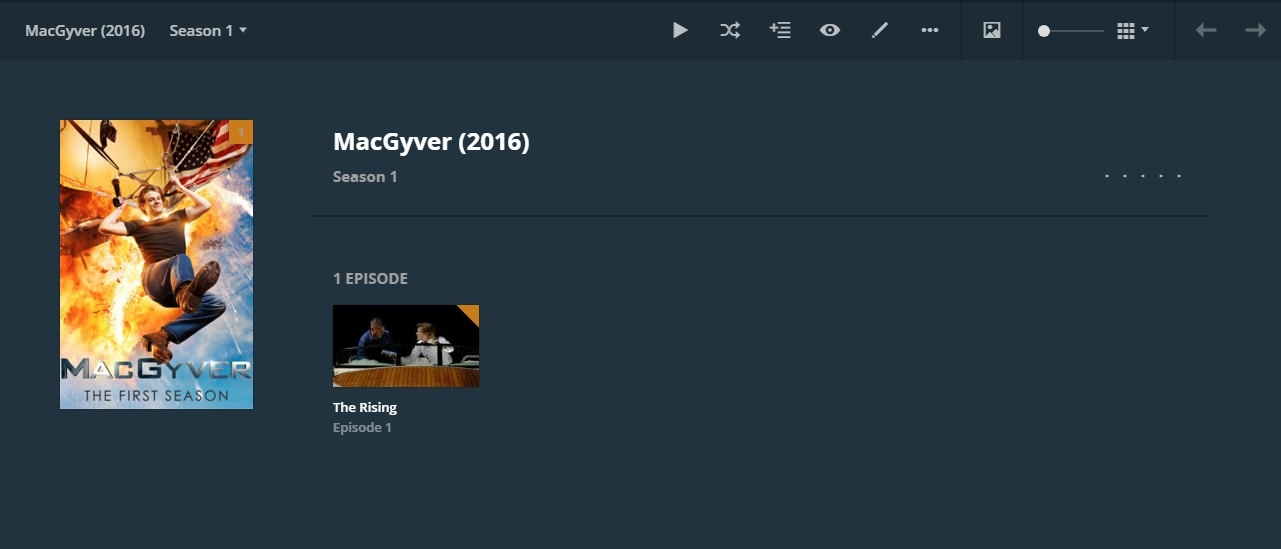Toggle the artwork background image icon
Image resolution: width=1281 pixels, height=549 pixels.
coord(992,30)
